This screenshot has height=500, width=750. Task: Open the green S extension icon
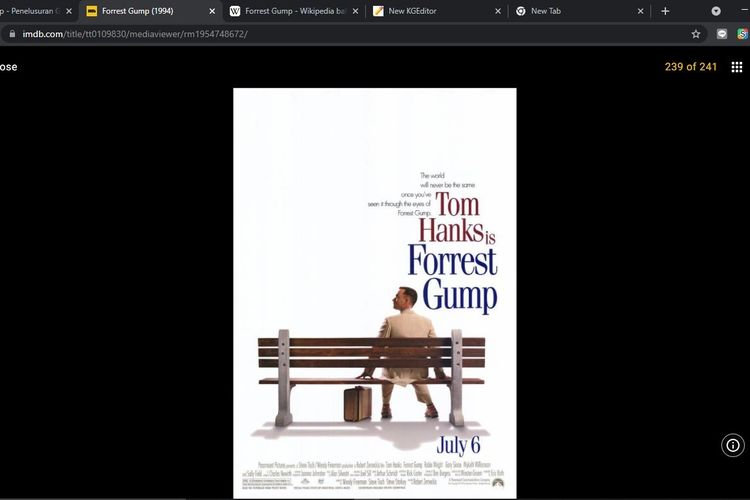pyautogui.click(x=743, y=33)
